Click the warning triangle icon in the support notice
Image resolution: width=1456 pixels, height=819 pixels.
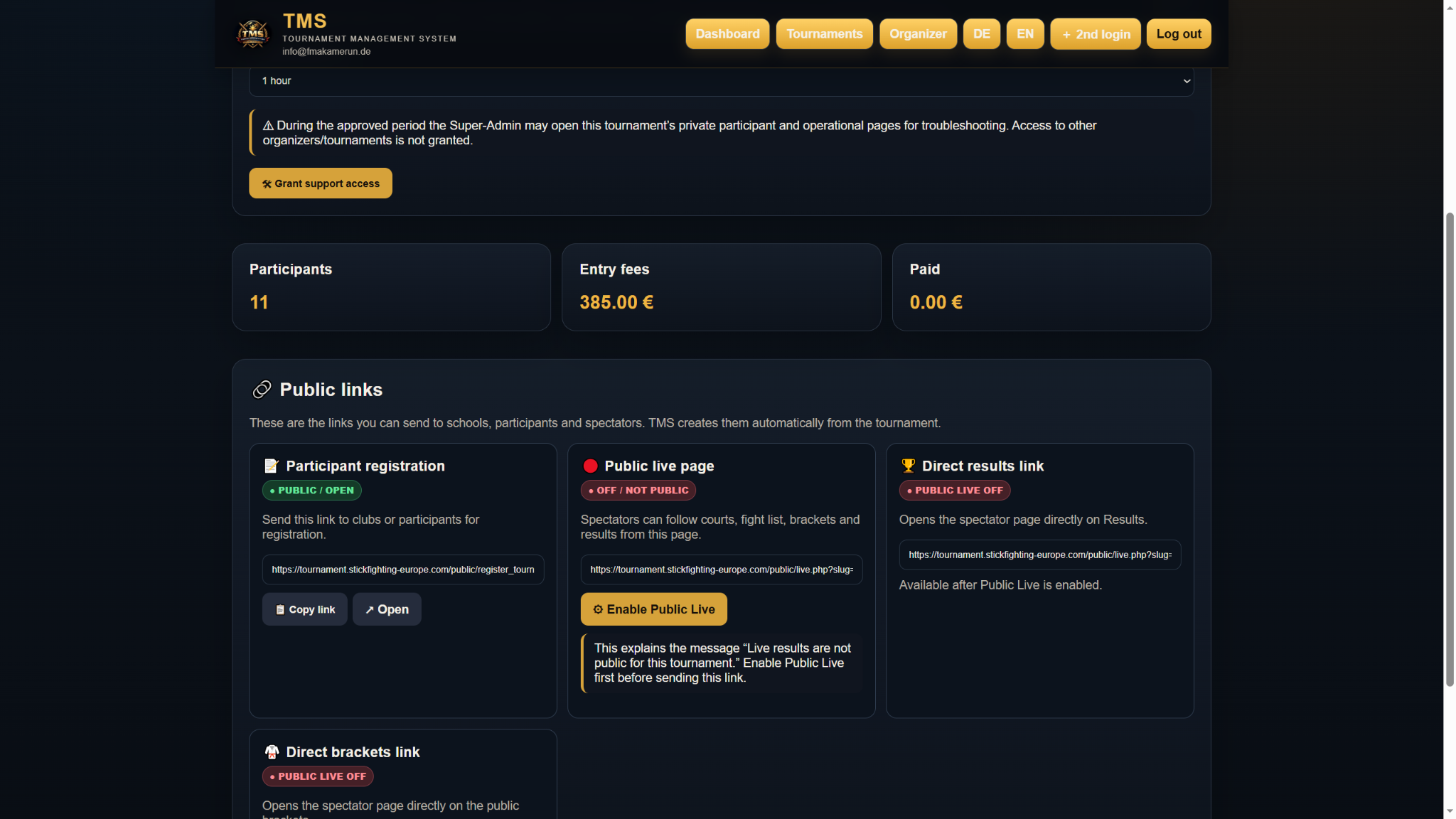coord(268,125)
